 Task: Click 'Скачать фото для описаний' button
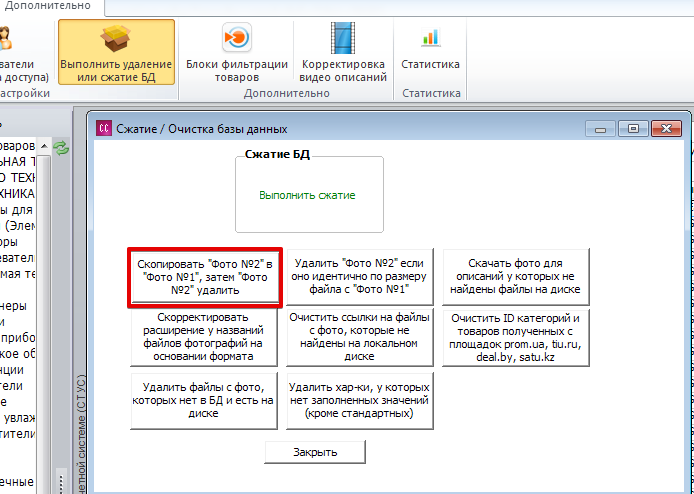click(516, 277)
